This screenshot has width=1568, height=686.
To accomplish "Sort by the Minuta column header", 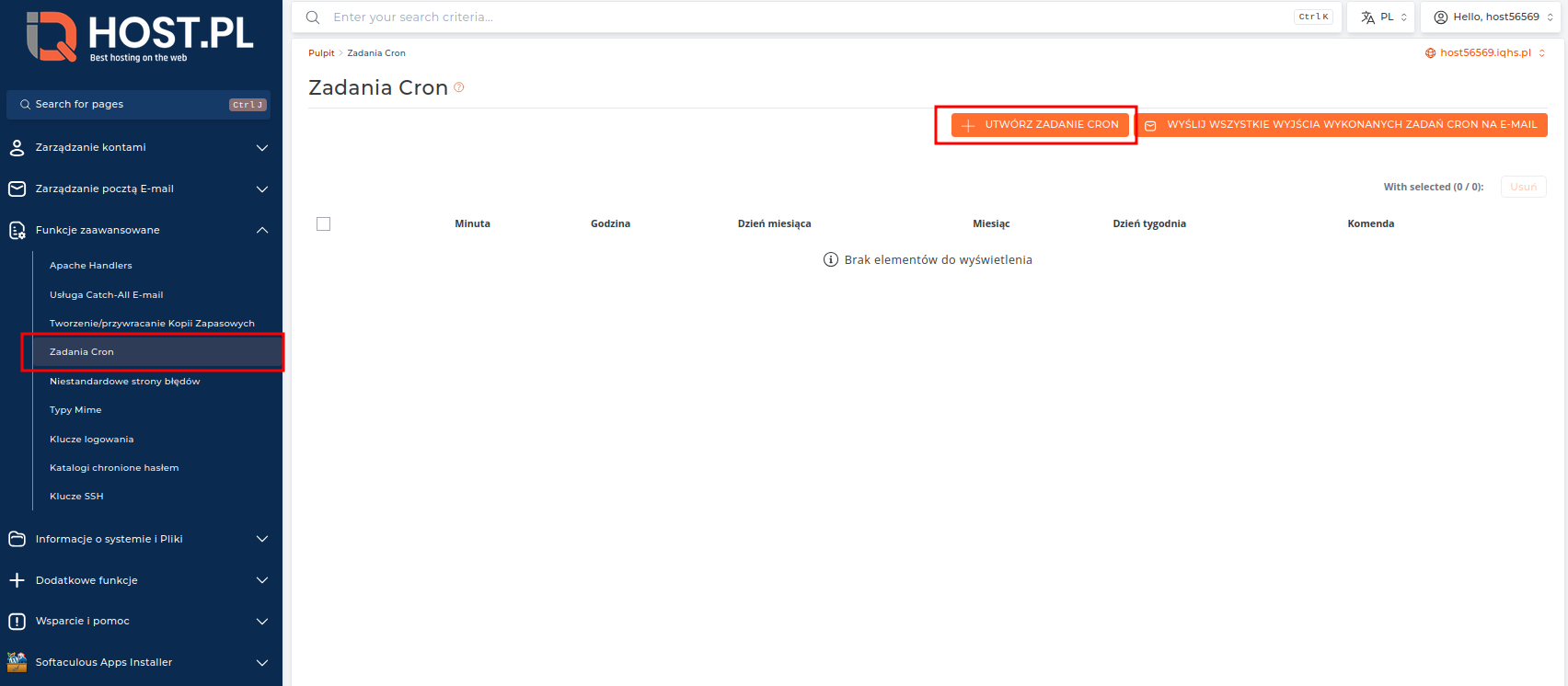I will pos(472,223).
